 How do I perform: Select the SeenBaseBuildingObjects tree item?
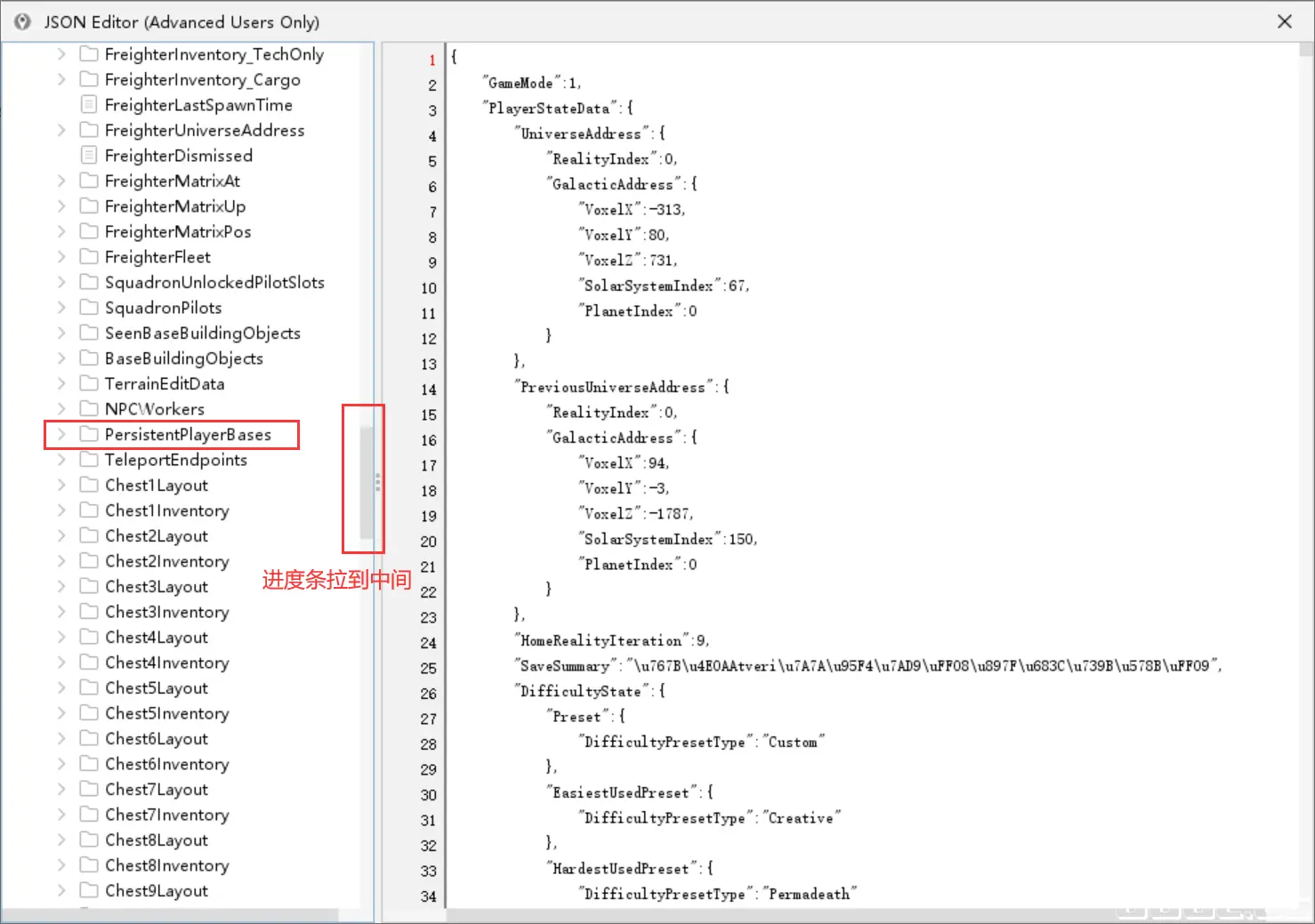coord(202,333)
